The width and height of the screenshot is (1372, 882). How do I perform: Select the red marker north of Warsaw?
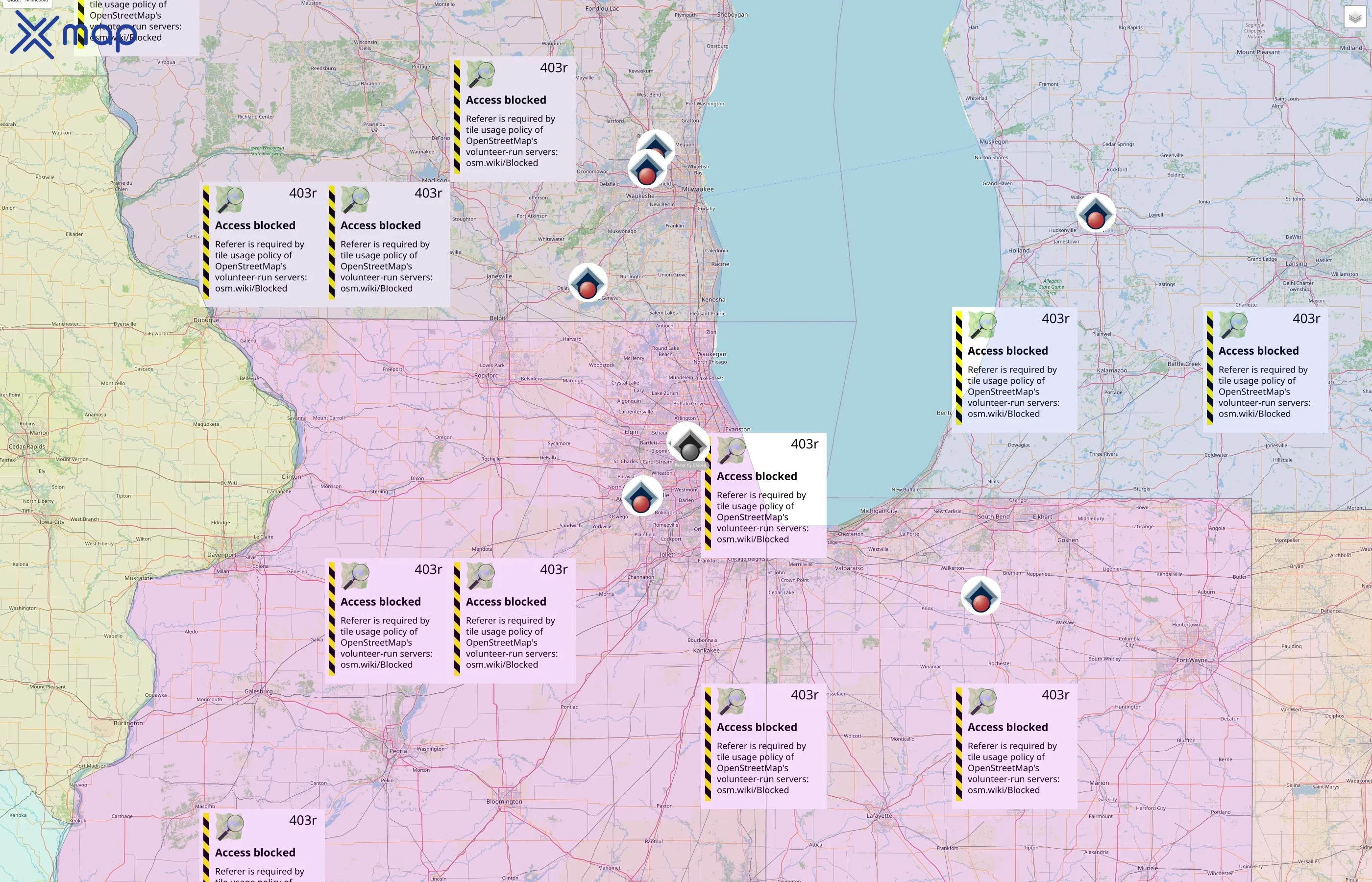click(981, 596)
